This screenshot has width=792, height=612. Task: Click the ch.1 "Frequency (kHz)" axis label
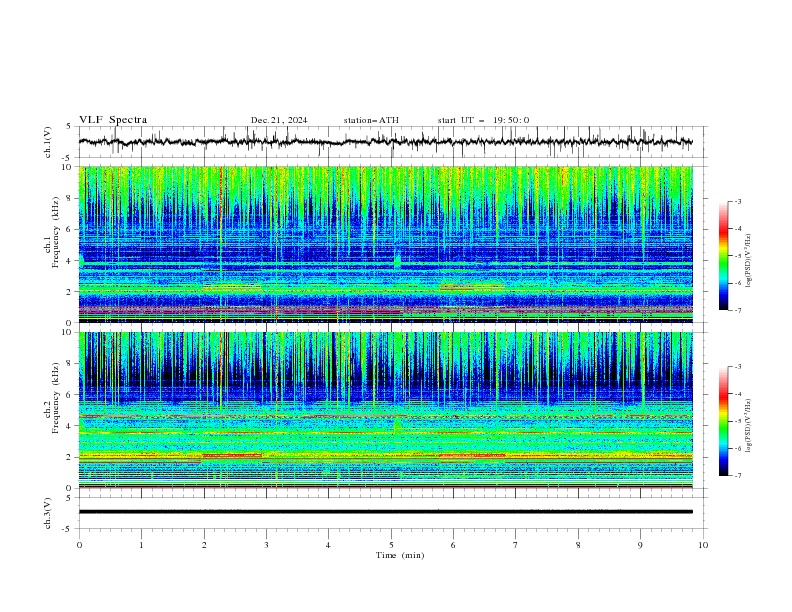[56, 232]
